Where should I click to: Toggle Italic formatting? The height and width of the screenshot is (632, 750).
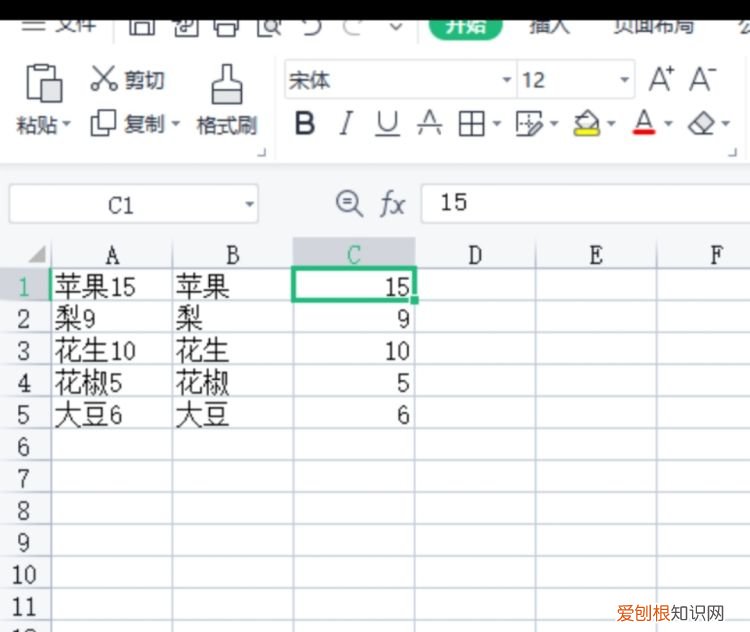click(x=346, y=124)
